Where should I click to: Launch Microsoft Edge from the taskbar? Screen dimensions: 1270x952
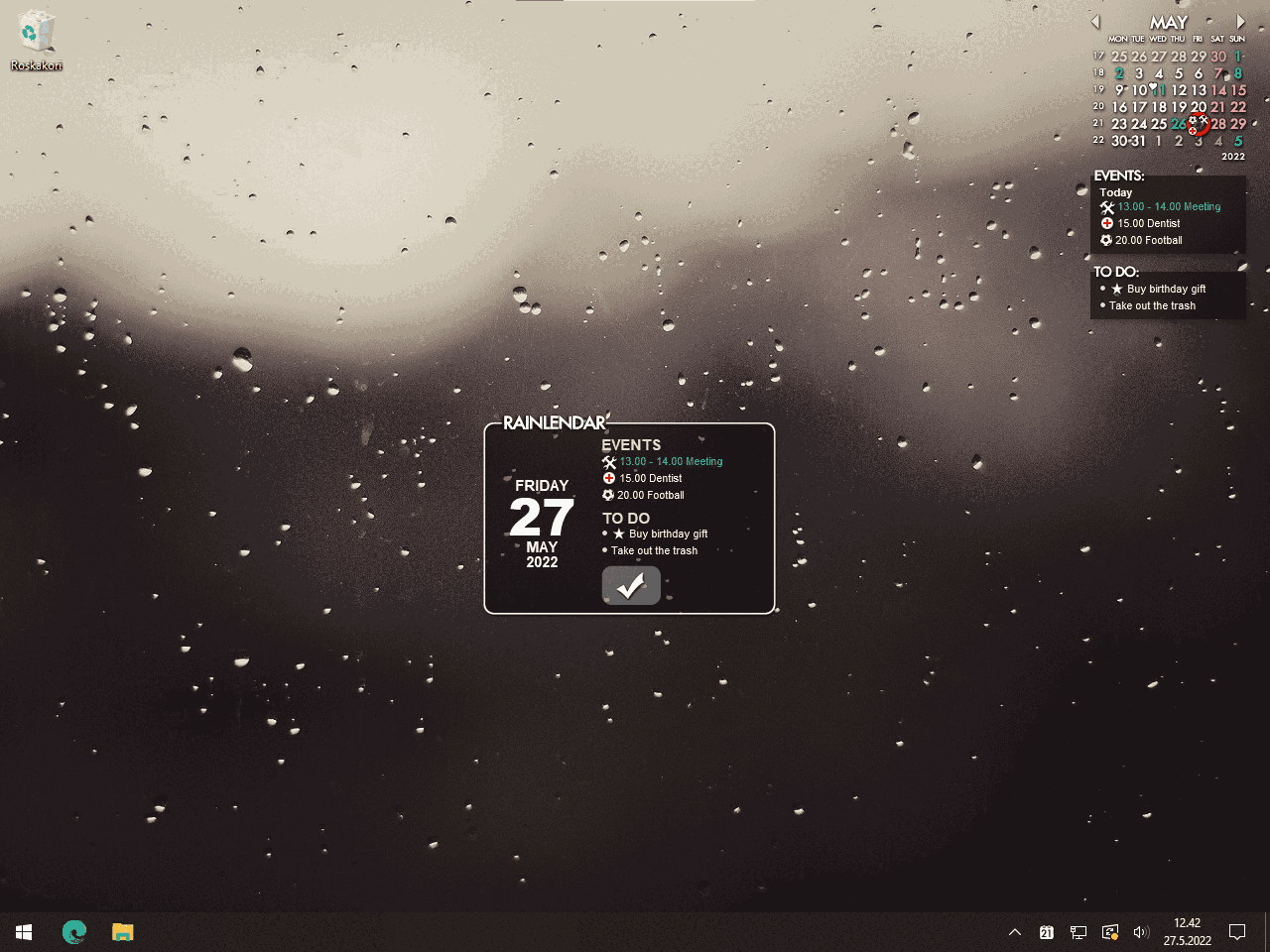click(74, 932)
